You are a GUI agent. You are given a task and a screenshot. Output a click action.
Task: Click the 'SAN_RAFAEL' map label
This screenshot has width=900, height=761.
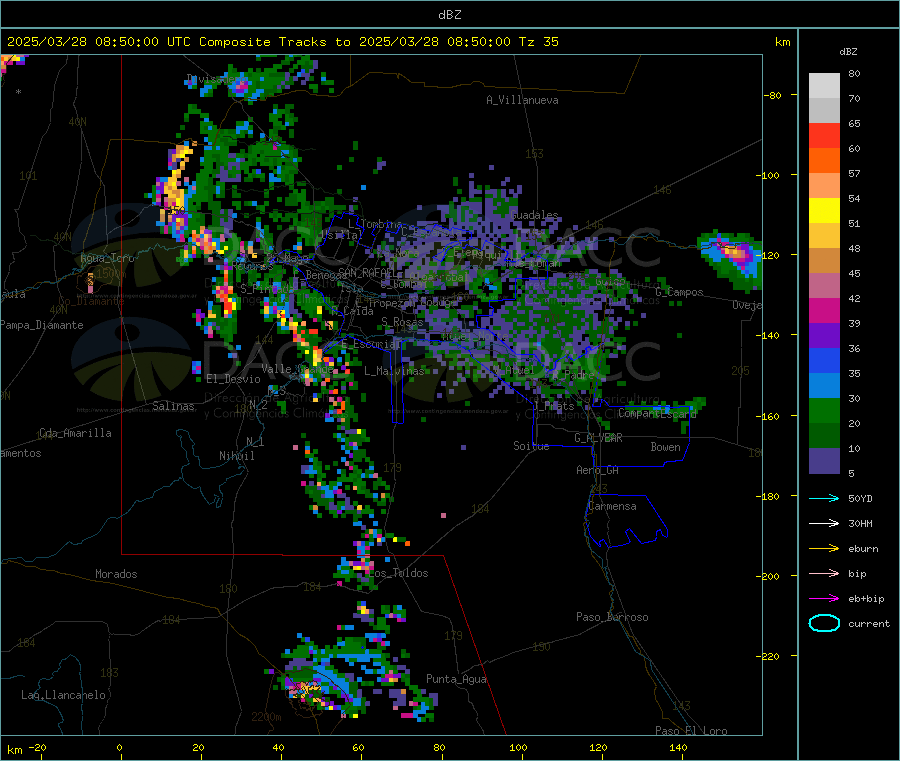[366, 272]
